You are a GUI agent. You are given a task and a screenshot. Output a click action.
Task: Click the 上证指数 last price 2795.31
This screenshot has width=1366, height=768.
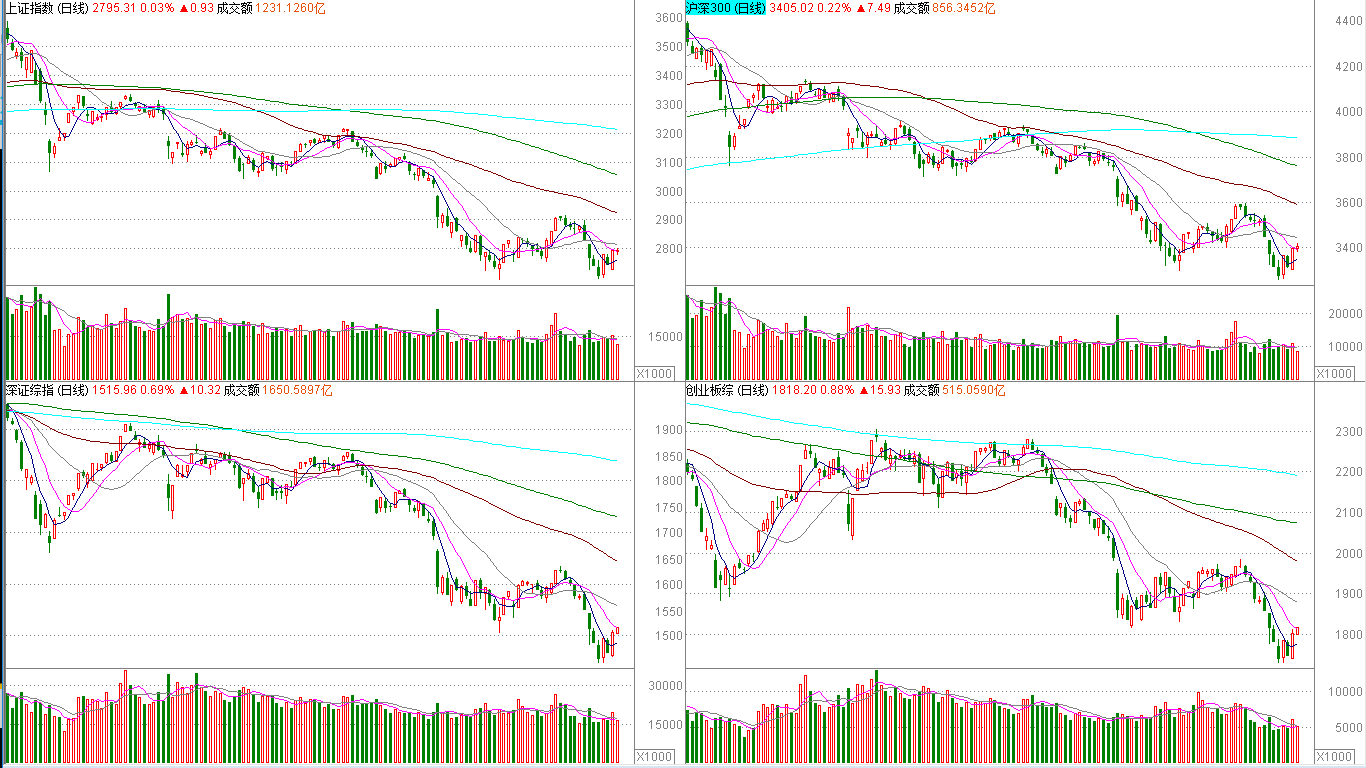tap(113, 8)
